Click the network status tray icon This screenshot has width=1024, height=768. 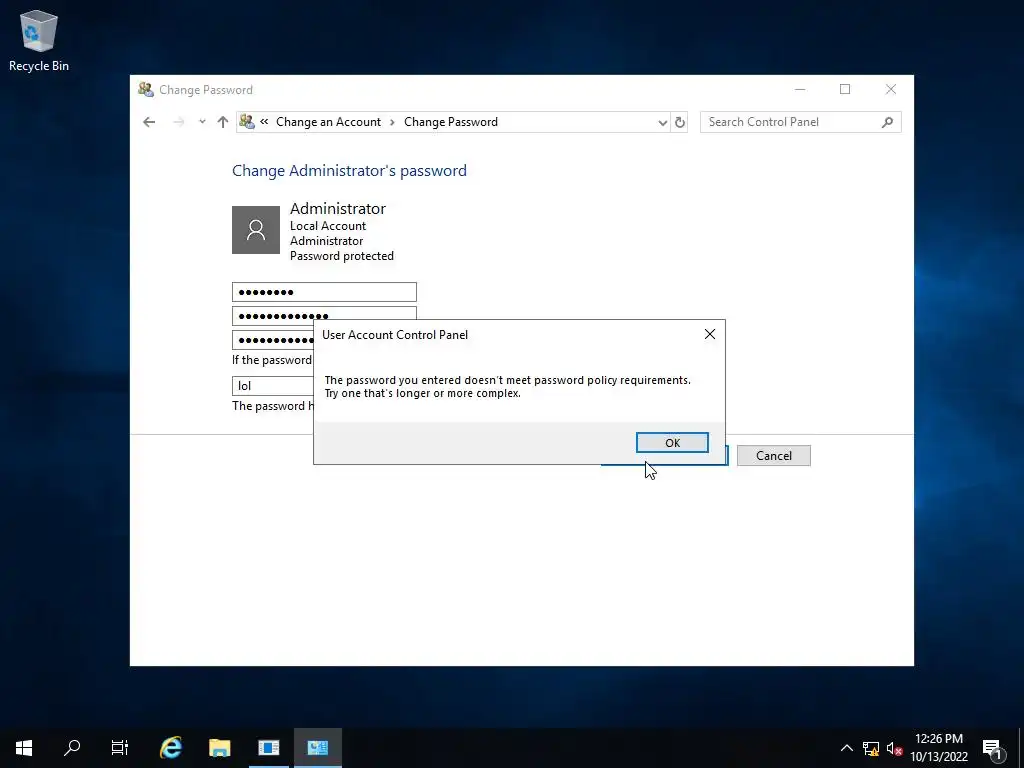point(871,748)
